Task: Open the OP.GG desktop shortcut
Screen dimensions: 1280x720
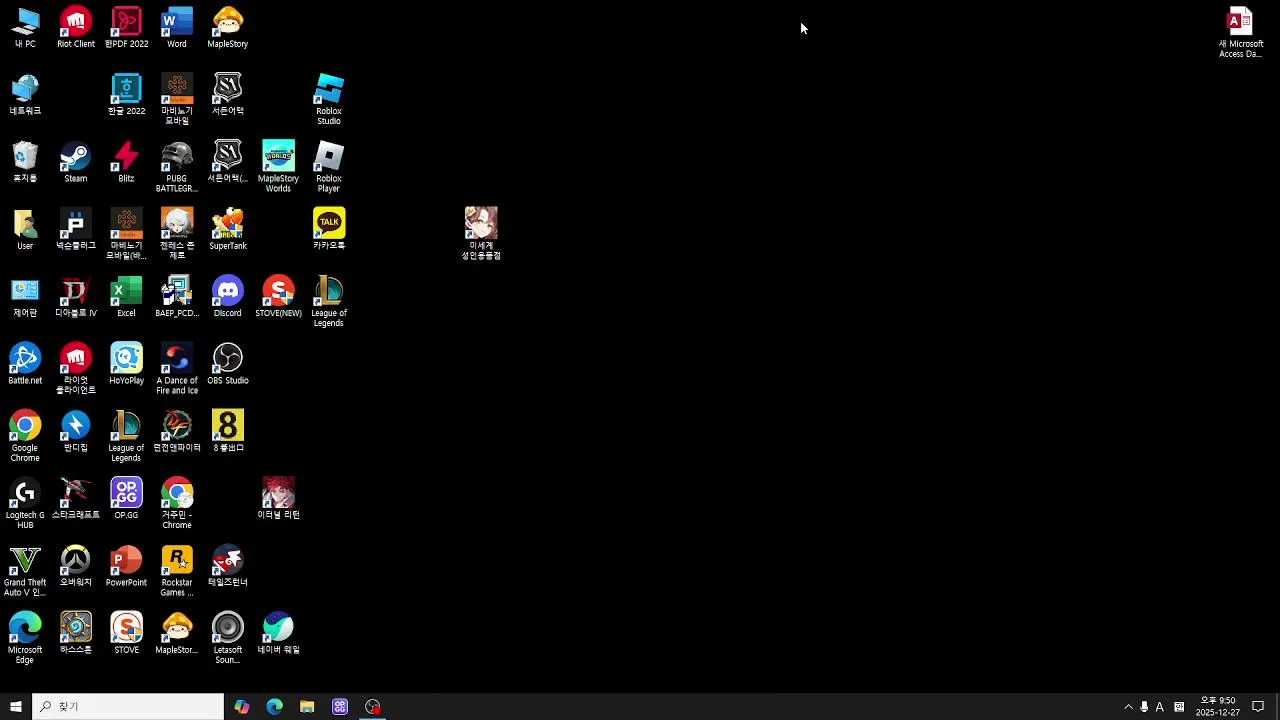Action: click(x=126, y=498)
